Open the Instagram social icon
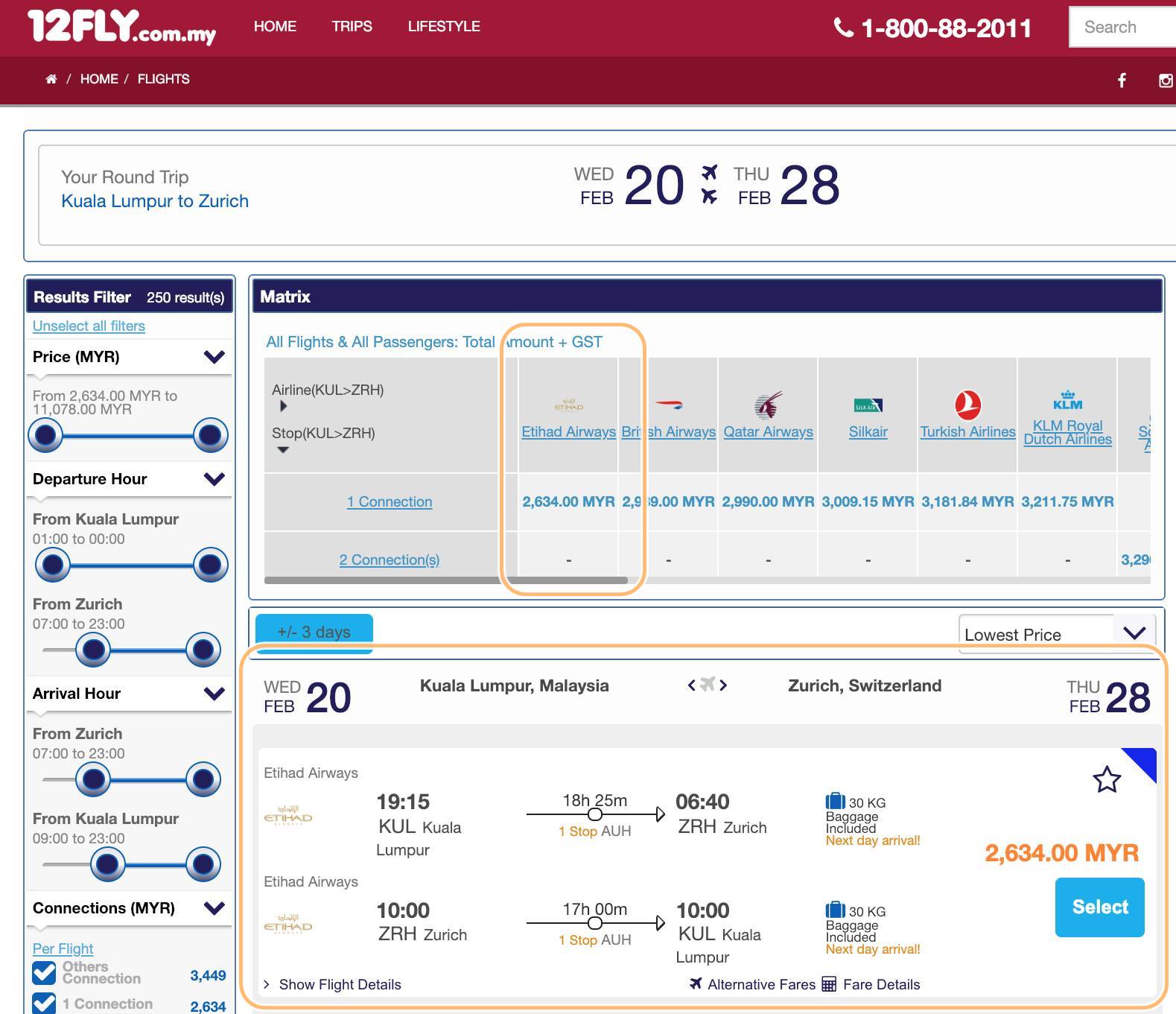Image resolution: width=1176 pixels, height=1014 pixels. click(x=1167, y=80)
